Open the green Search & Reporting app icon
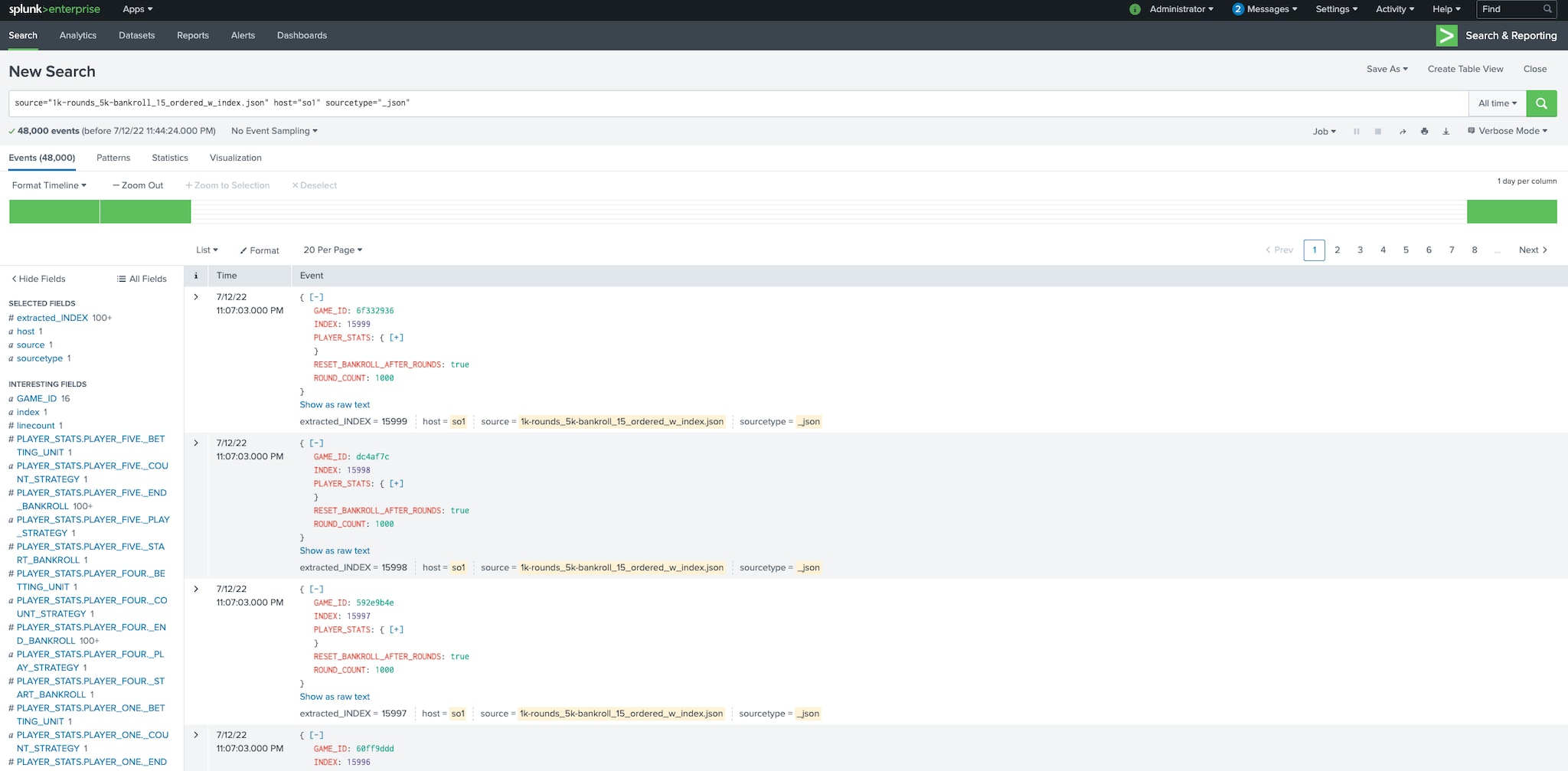The width and height of the screenshot is (1568, 771). click(1446, 35)
